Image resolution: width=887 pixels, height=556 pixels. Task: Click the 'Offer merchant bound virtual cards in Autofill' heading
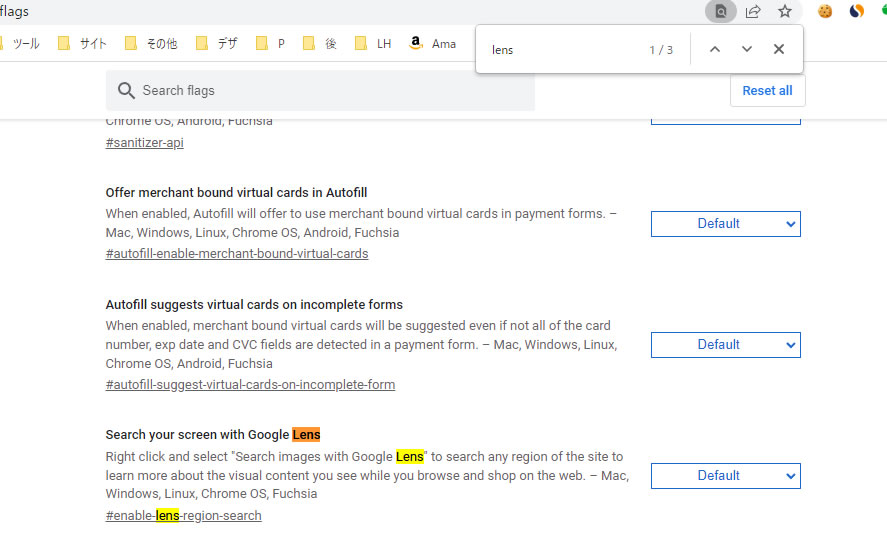tap(236, 193)
